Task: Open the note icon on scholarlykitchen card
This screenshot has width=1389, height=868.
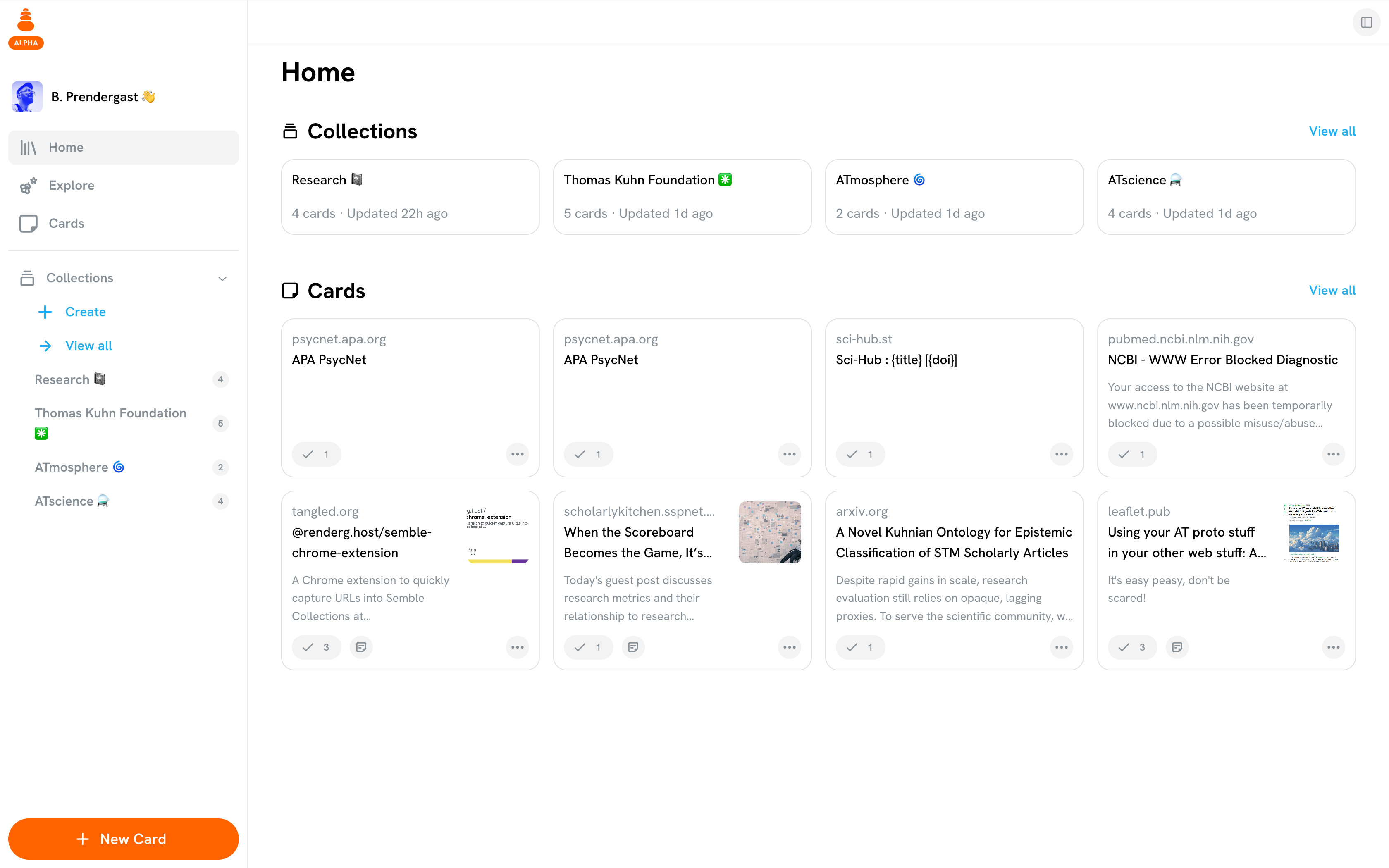Action: point(633,647)
